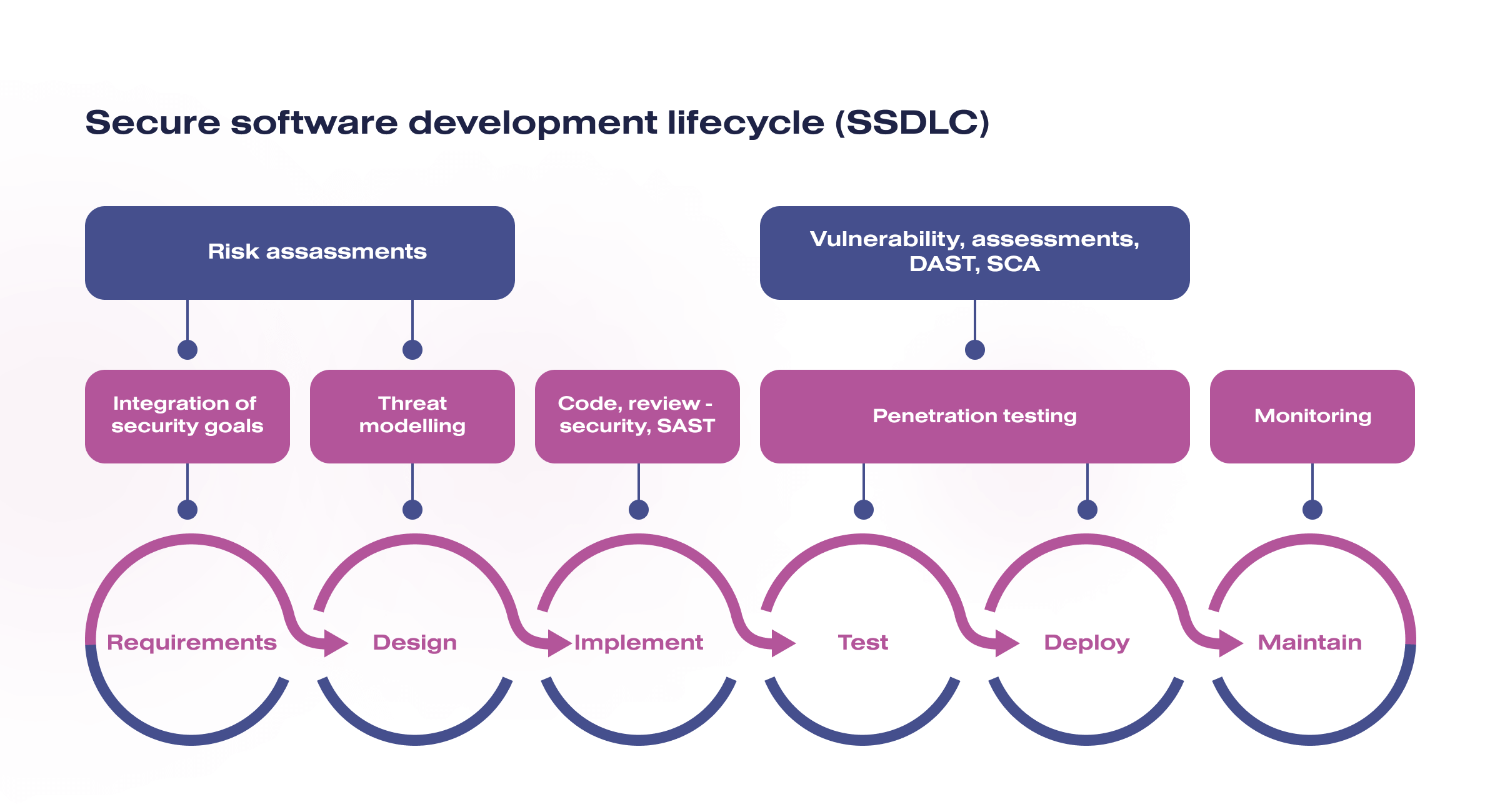Viewport: 1500px width, 812px height.
Task: Click the Implement stage label
Action: coord(638,642)
